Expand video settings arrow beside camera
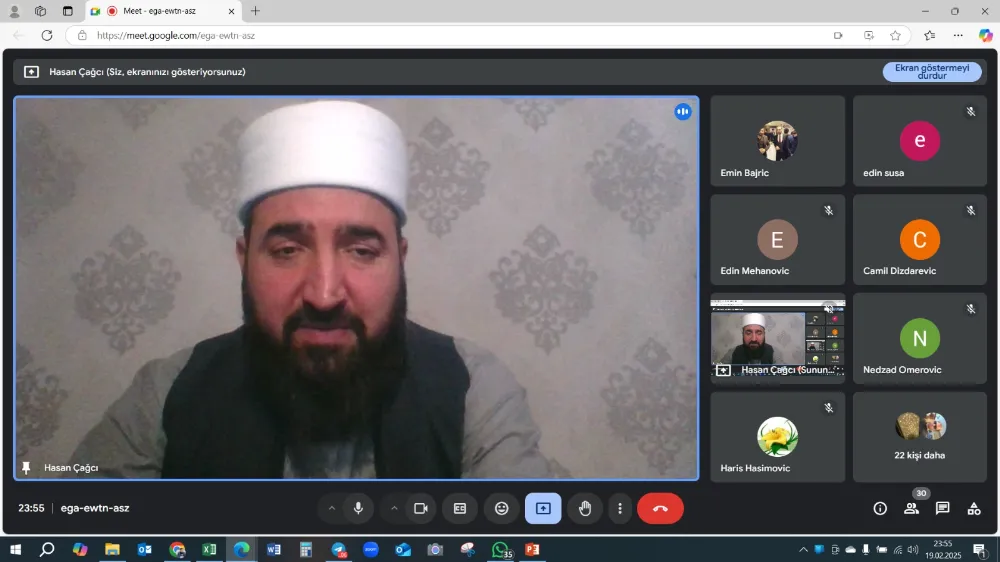The height and width of the screenshot is (562, 1000). 394,508
